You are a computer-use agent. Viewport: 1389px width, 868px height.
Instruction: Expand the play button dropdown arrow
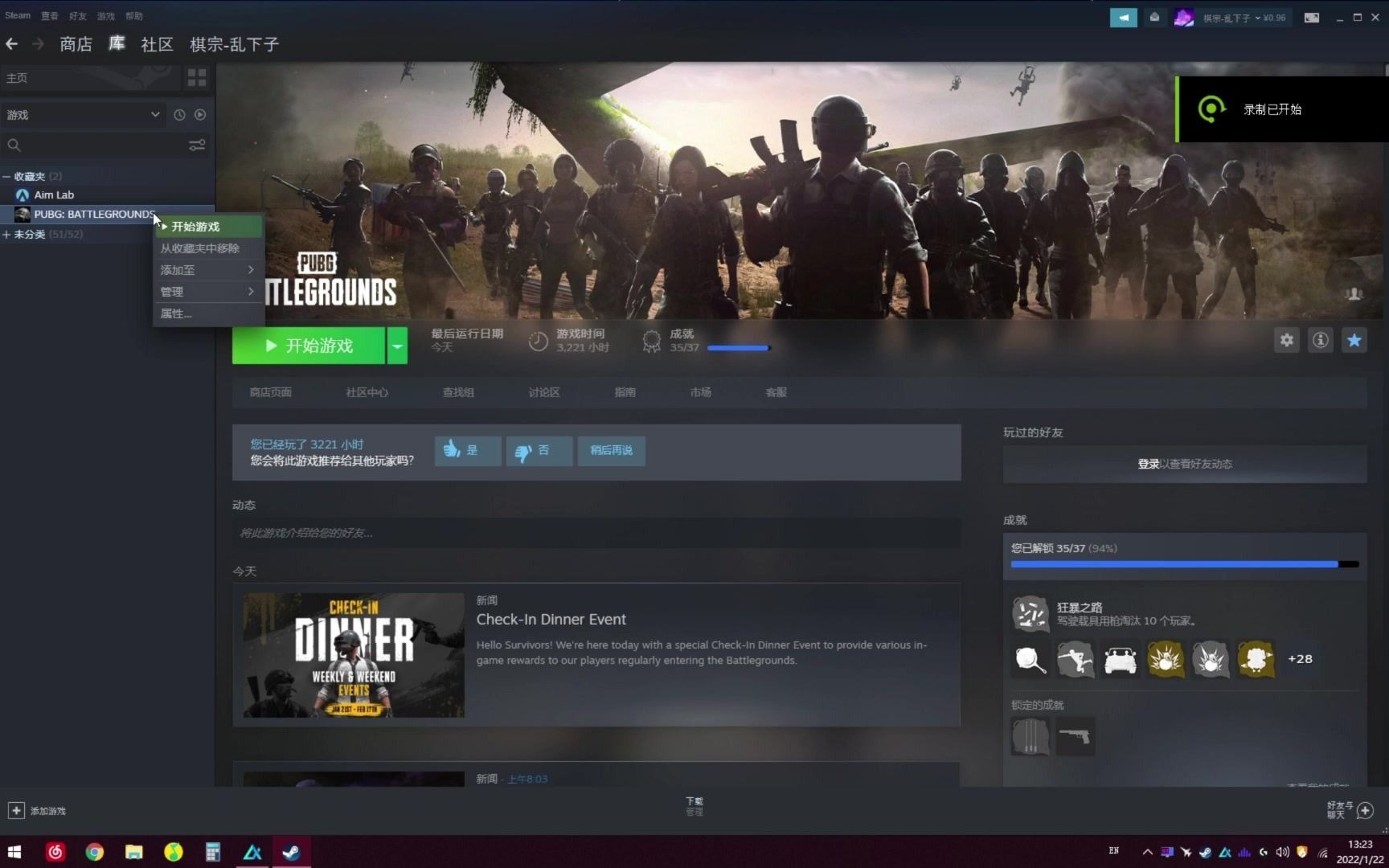(397, 346)
